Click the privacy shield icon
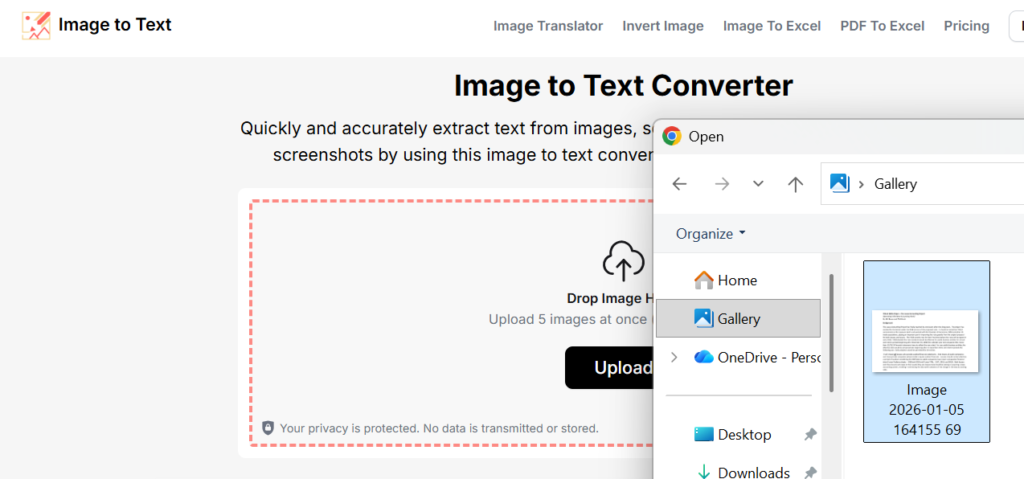Image resolution: width=1024 pixels, height=479 pixels. click(268, 428)
